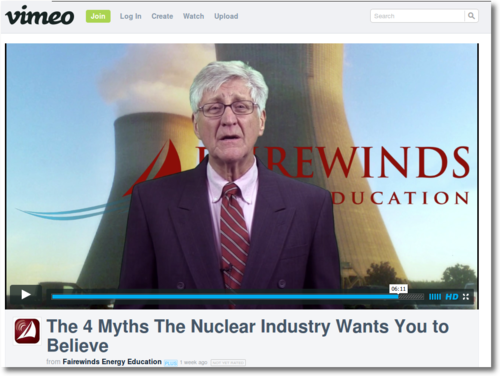The width and height of the screenshot is (500, 376).
Task: Click the search magnifier icon
Action: tap(471, 16)
